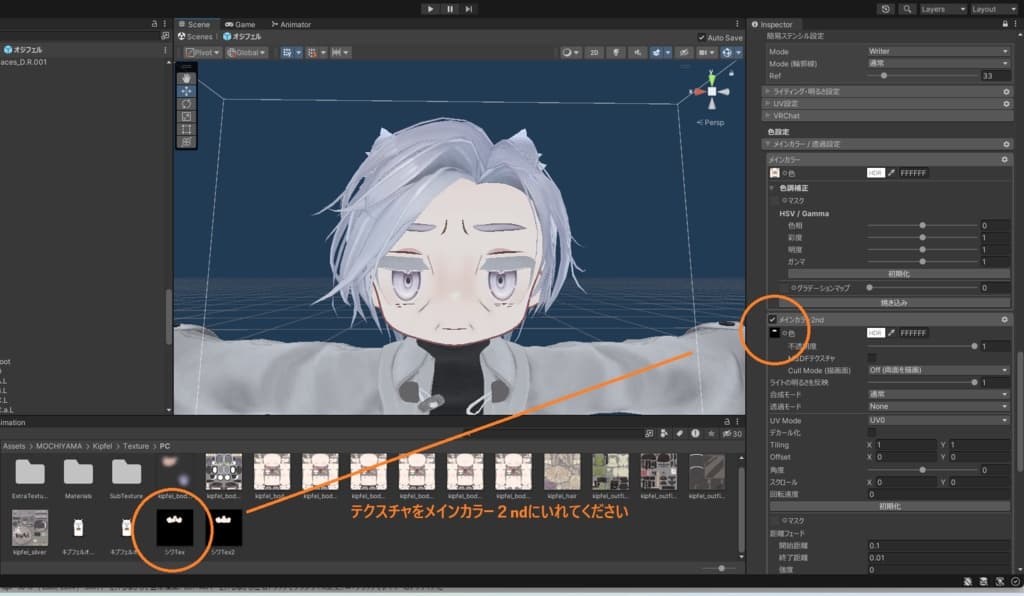Viewport: 1024px width, 596px height.
Task: Disable the メインカラー 2nd checkbox
Action: tap(773, 319)
